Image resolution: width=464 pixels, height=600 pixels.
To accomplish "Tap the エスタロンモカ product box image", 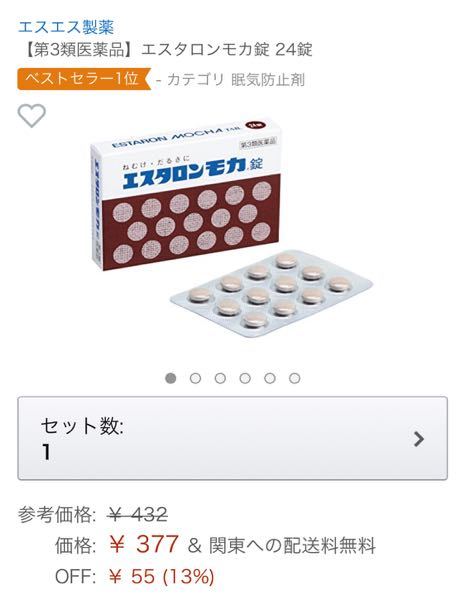I will click(x=186, y=194).
